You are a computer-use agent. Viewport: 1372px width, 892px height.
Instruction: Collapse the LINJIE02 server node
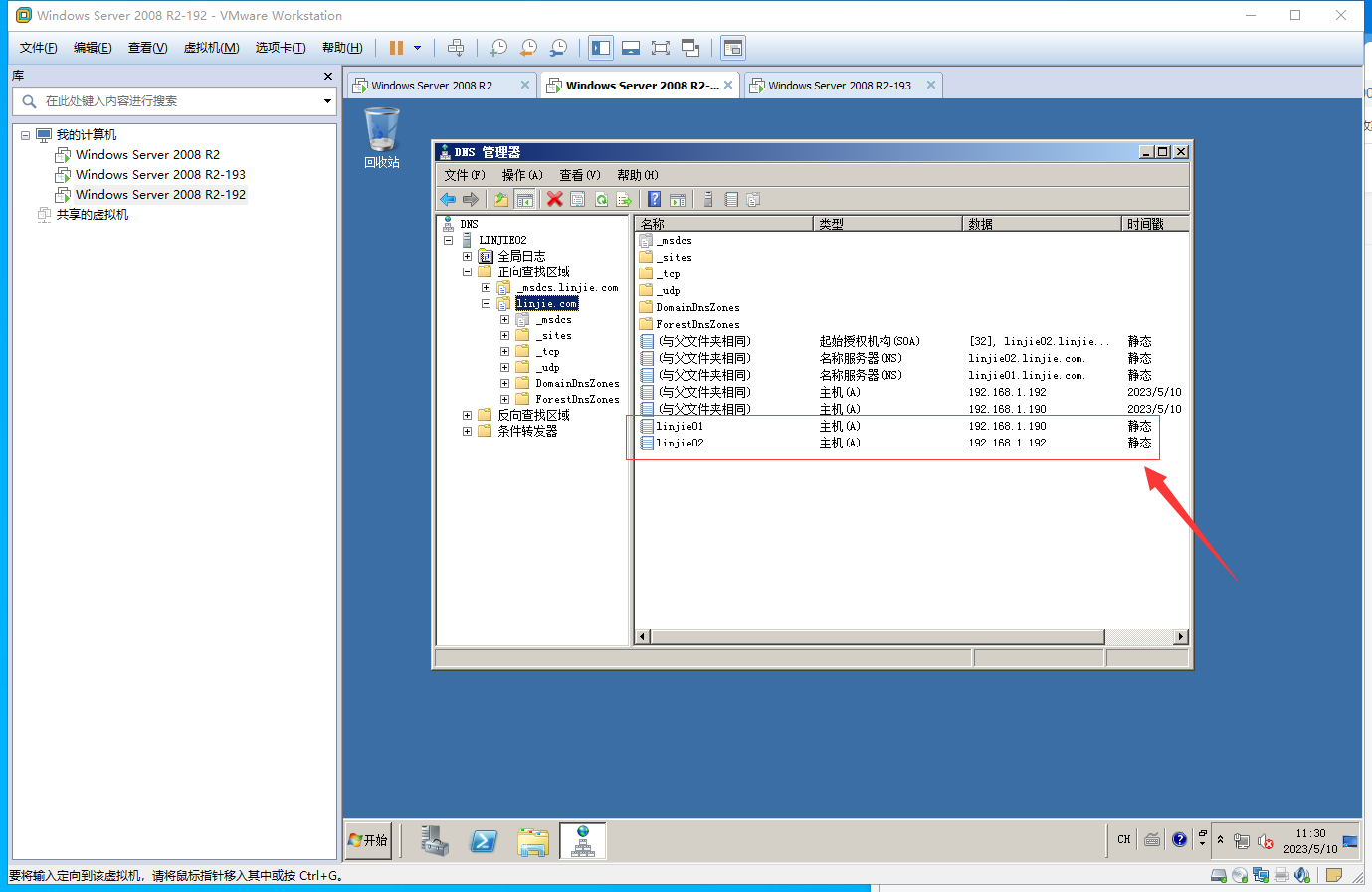(449, 240)
